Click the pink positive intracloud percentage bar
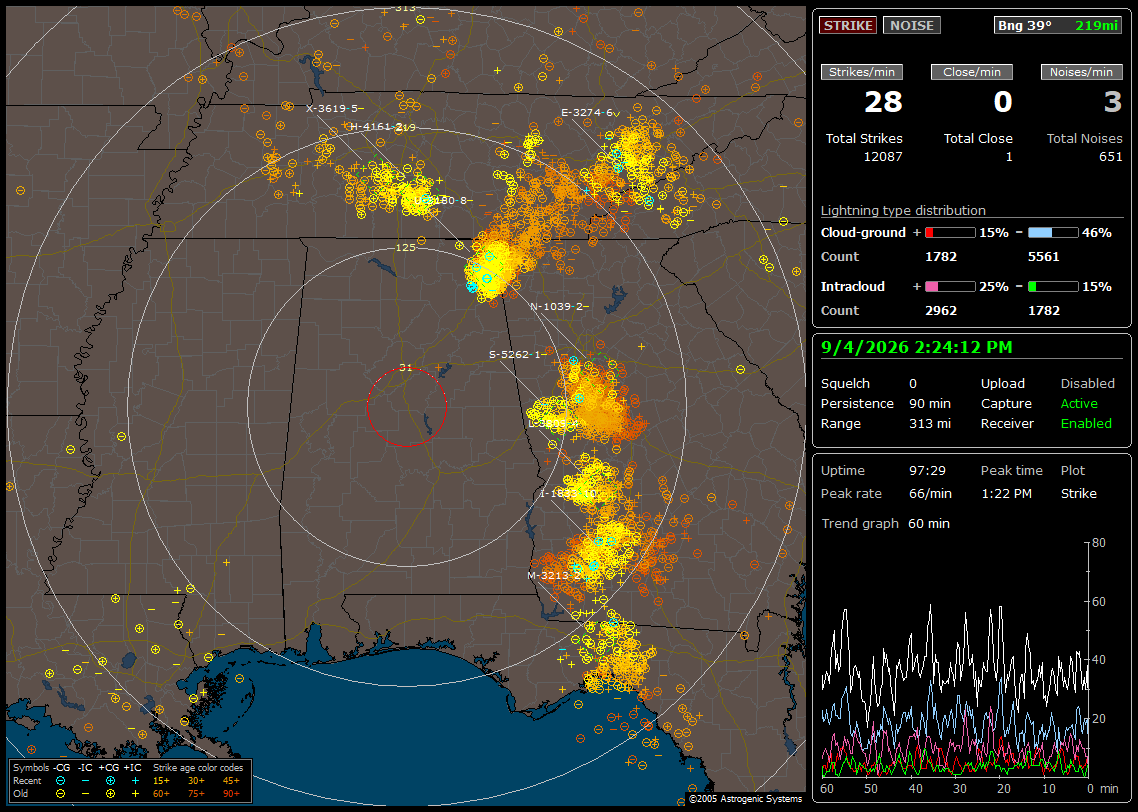 (x=950, y=287)
